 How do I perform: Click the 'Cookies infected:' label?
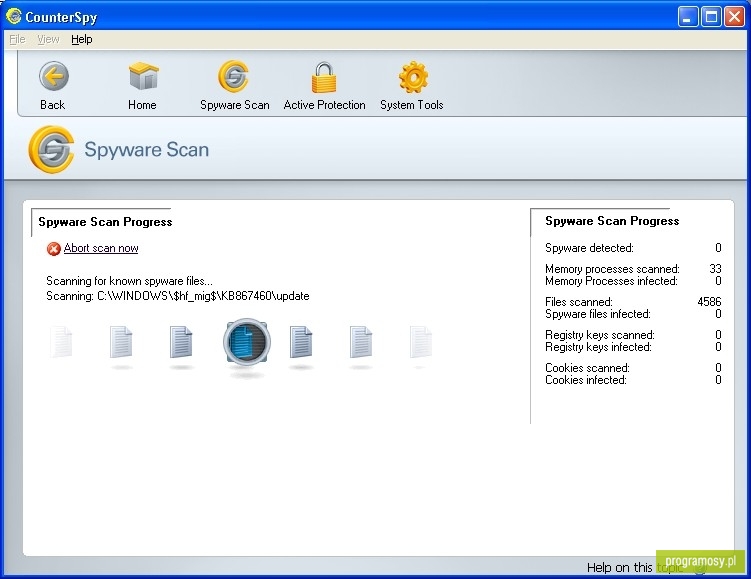click(586, 380)
